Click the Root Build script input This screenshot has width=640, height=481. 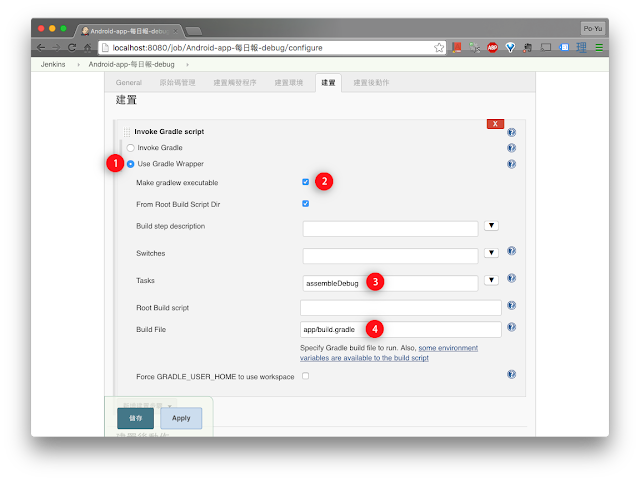(x=401, y=308)
